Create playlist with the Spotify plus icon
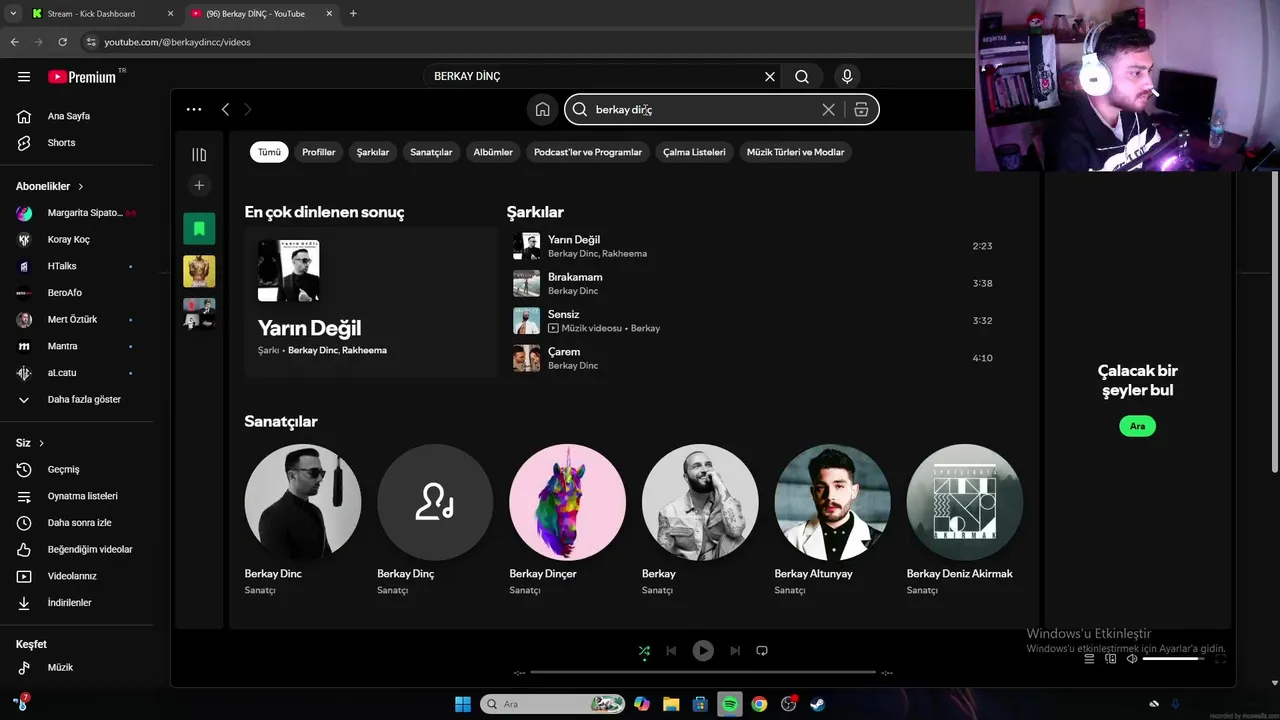This screenshot has width=1280, height=720. click(199, 185)
